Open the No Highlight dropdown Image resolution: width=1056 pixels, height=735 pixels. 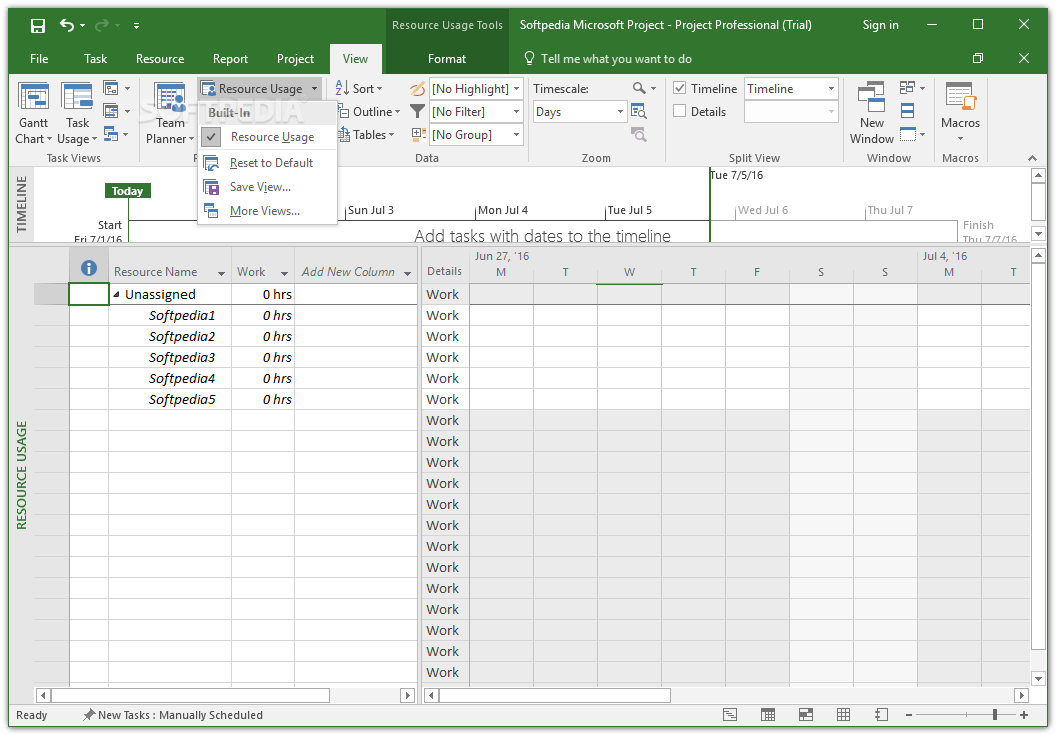pos(517,88)
